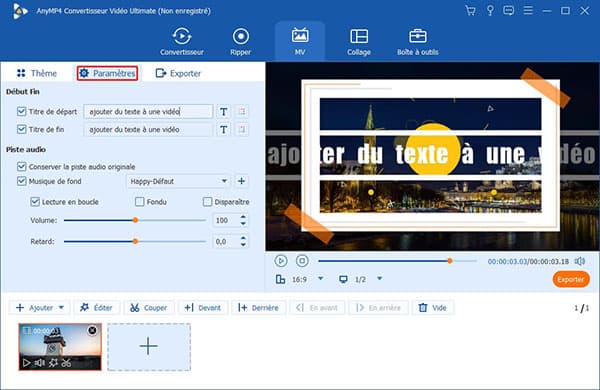600x390 pixels.
Task: Adjust the Volume slider
Action: [x=135, y=220]
